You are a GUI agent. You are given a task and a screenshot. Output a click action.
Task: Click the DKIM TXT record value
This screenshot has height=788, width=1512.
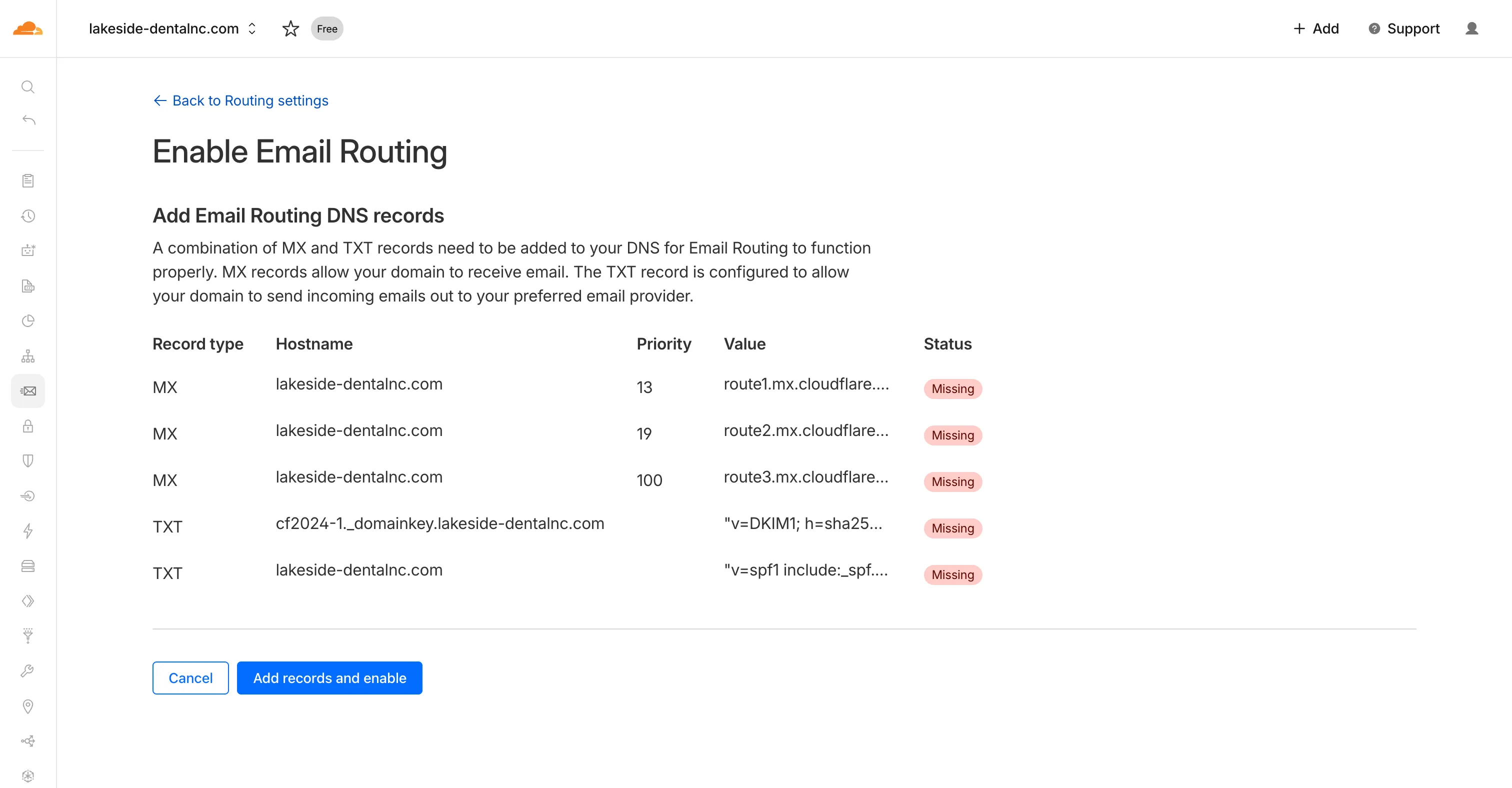[x=802, y=523]
